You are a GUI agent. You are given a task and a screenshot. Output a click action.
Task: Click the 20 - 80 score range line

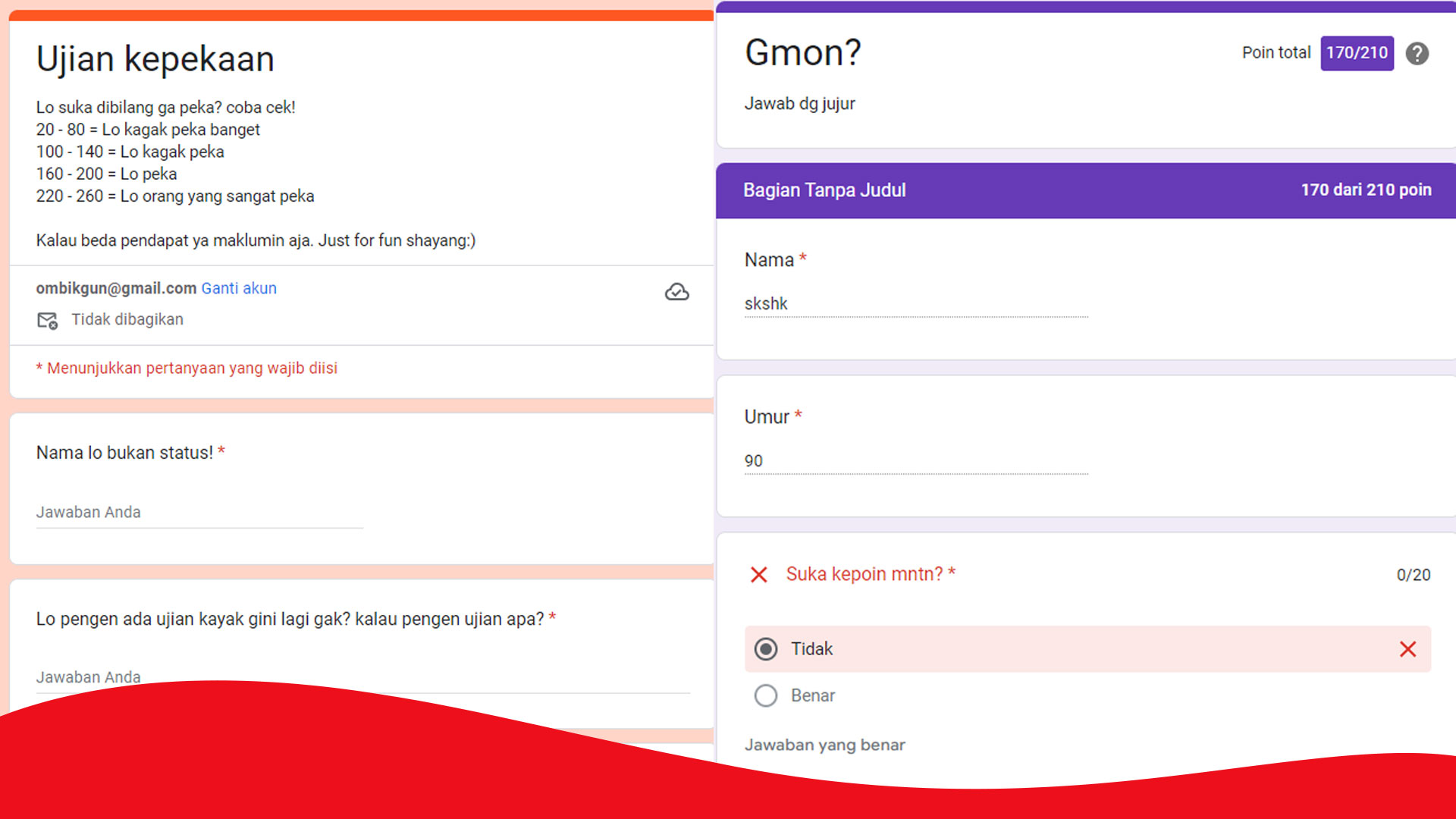pyautogui.click(x=148, y=130)
